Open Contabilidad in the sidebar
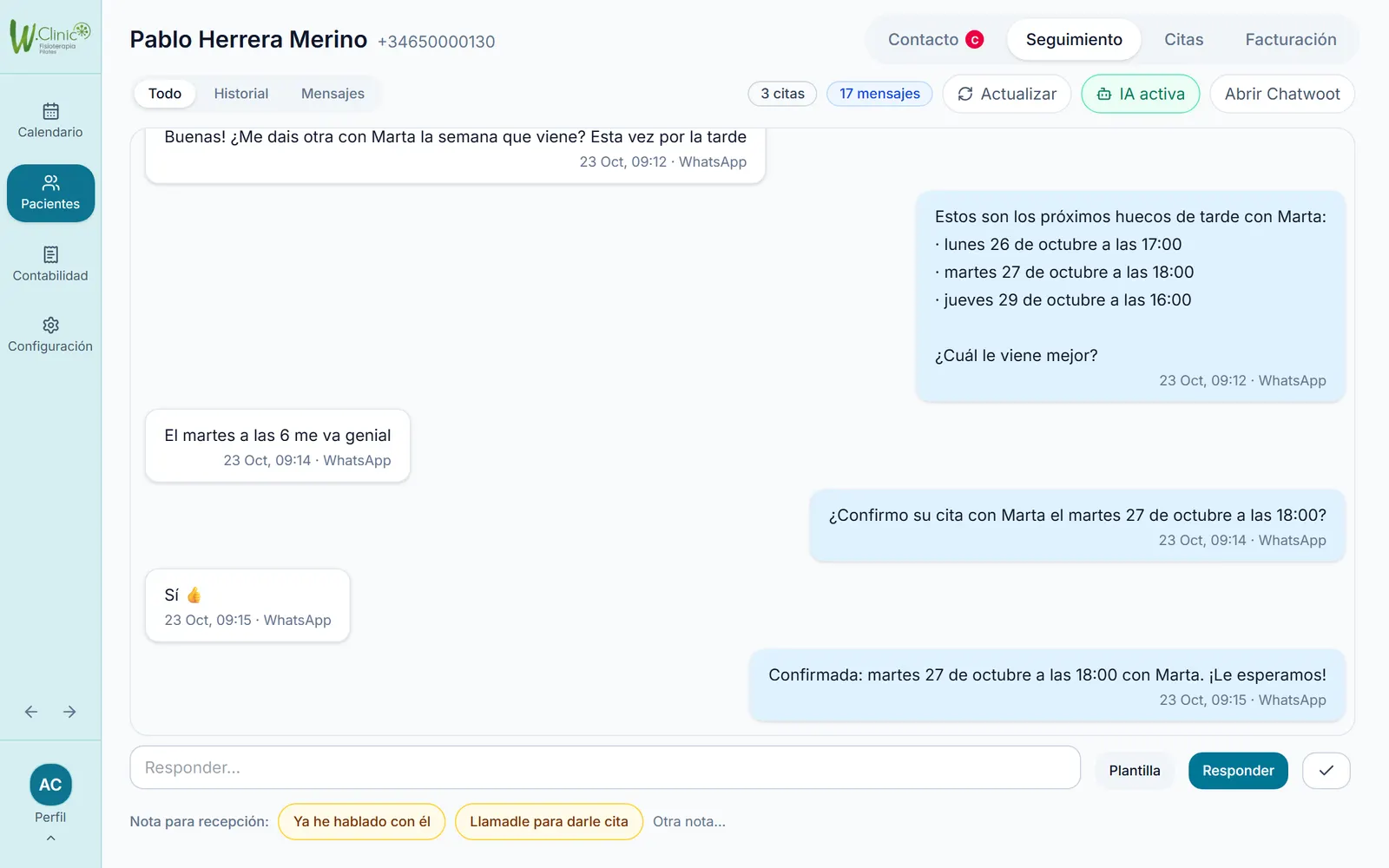 coord(50,265)
